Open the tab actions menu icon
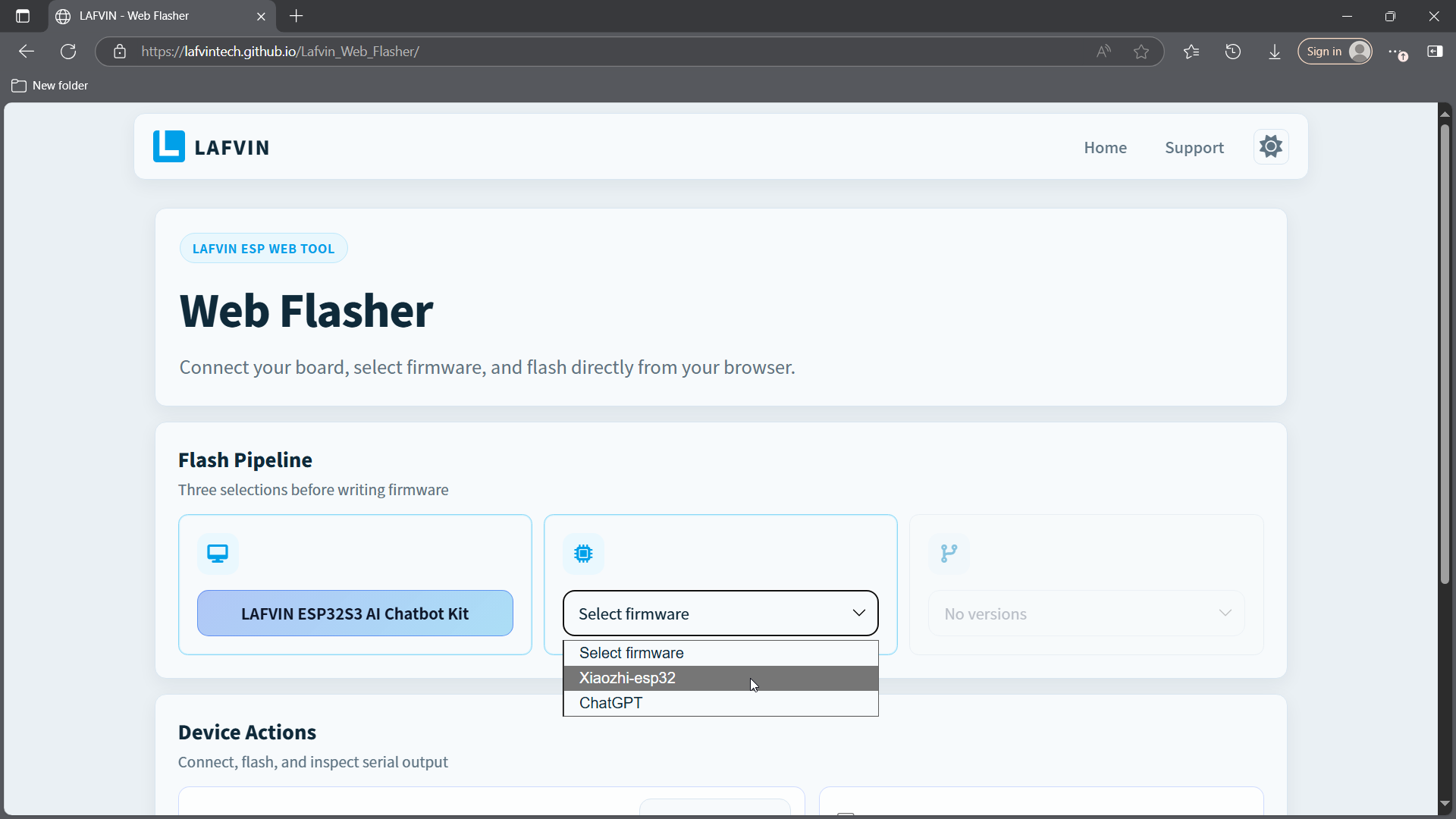 tap(23, 16)
